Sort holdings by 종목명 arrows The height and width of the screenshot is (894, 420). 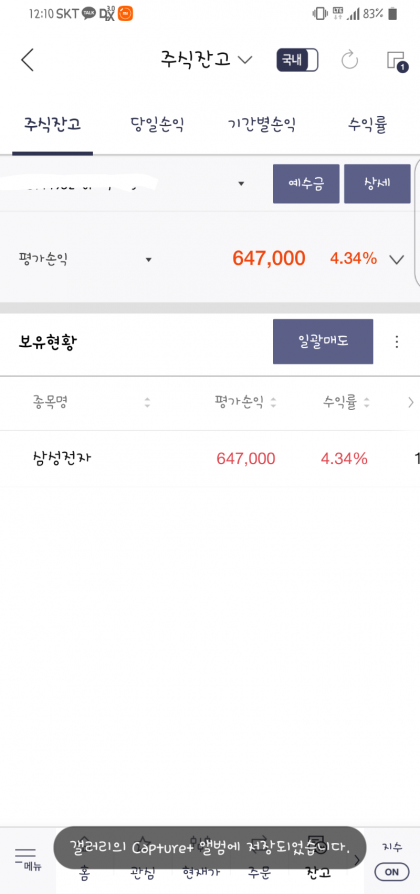pos(148,403)
